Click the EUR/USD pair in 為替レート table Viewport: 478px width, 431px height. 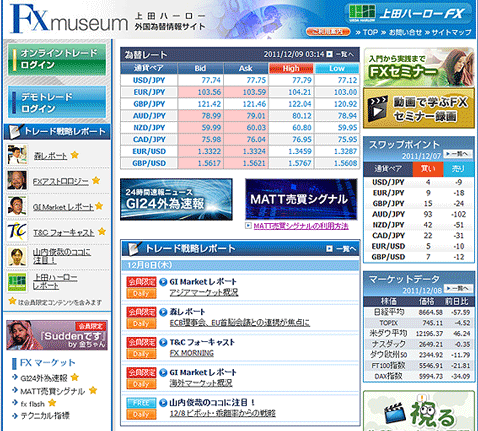[149, 151]
